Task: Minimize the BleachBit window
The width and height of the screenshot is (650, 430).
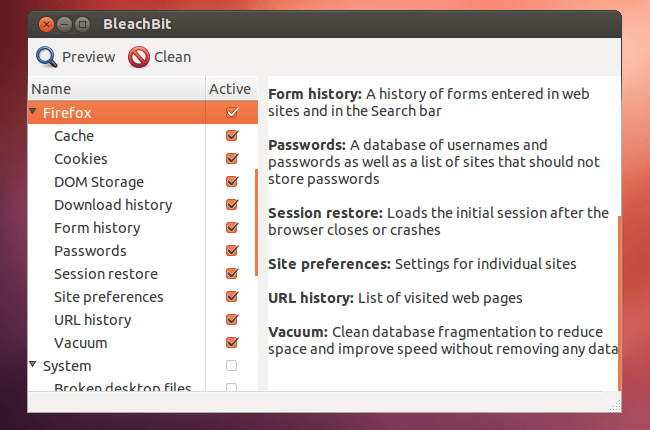Action: point(64,24)
